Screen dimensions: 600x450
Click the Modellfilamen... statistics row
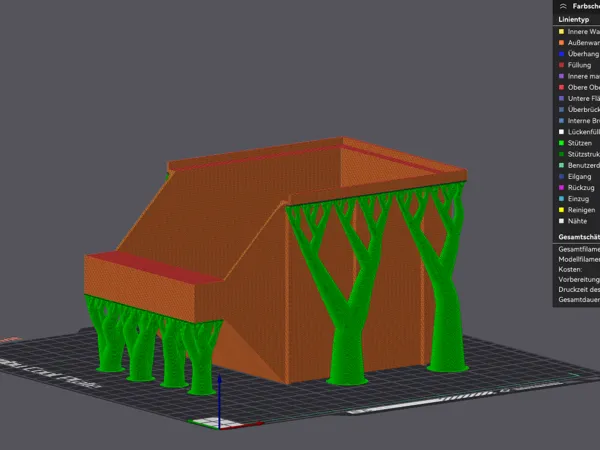click(579, 259)
